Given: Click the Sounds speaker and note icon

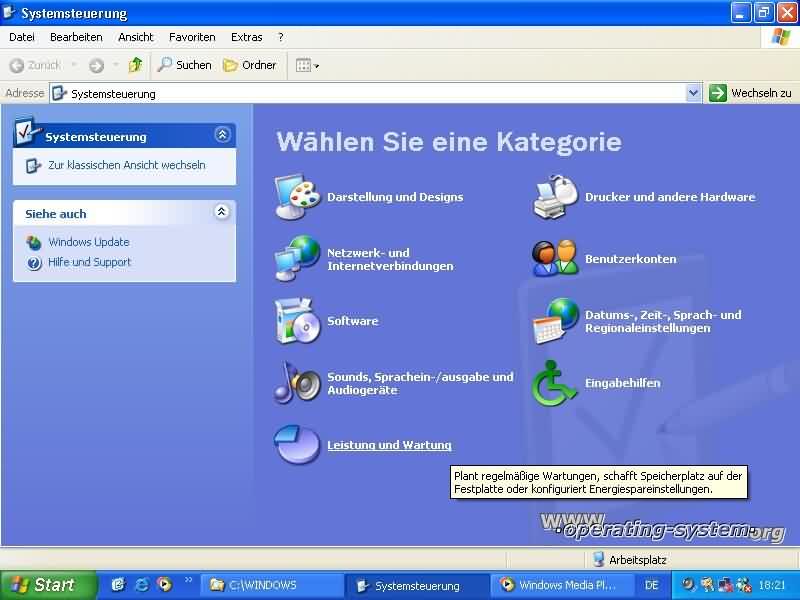Looking at the screenshot, I should (297, 383).
